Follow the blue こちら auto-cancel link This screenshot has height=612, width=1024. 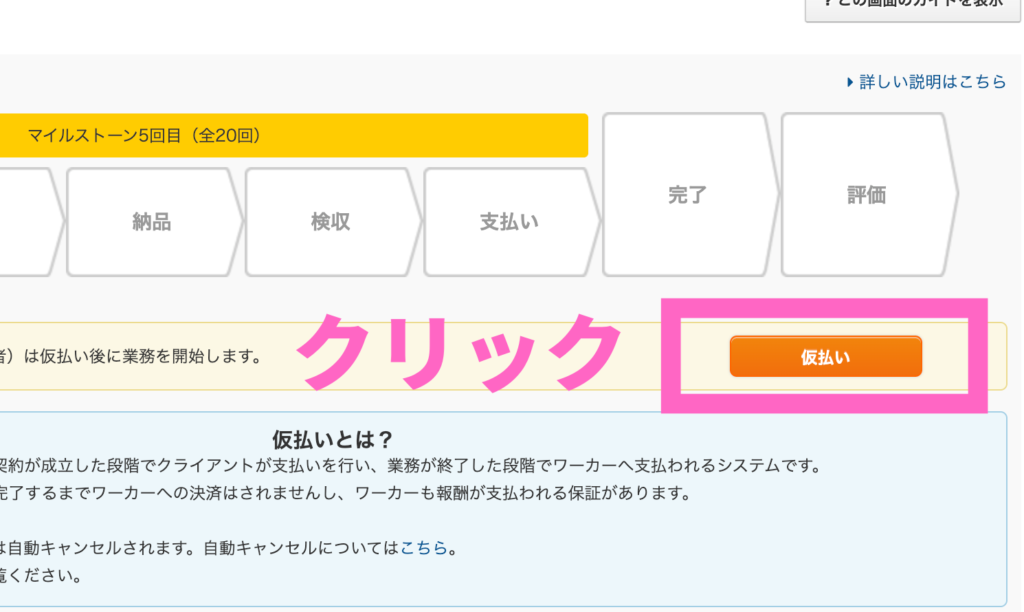[x=424, y=548]
